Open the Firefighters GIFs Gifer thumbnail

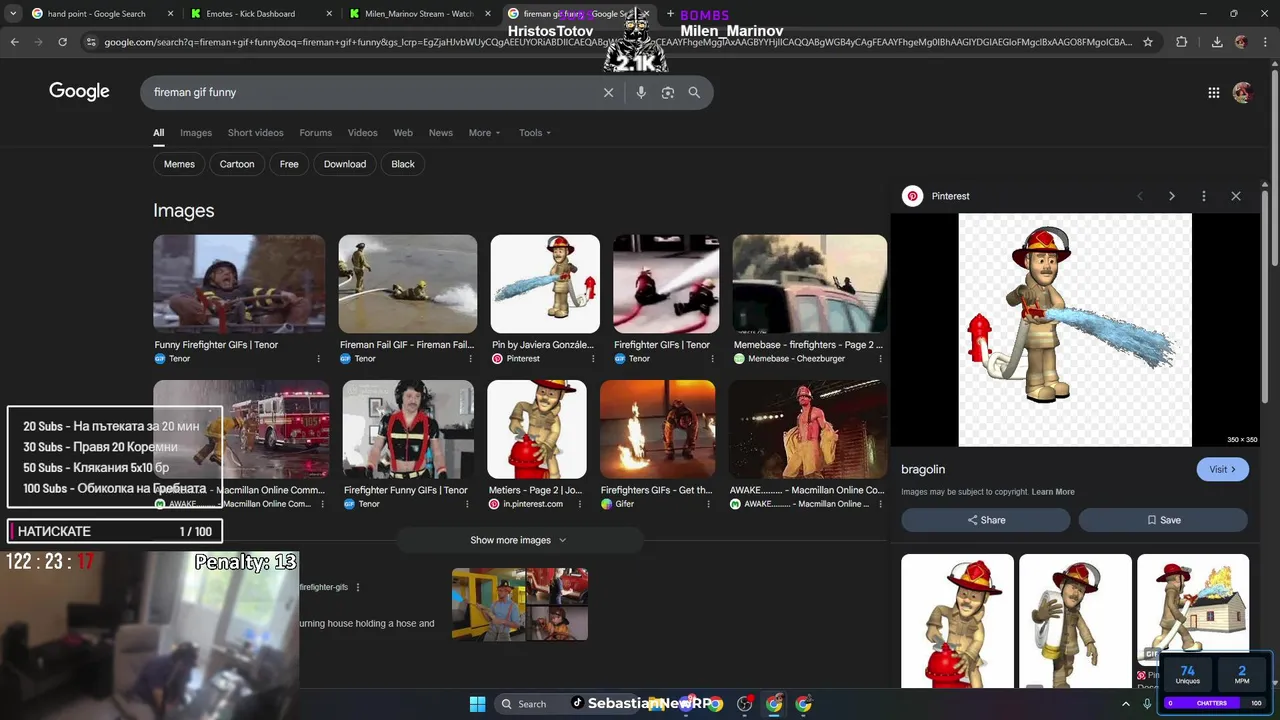pos(657,429)
